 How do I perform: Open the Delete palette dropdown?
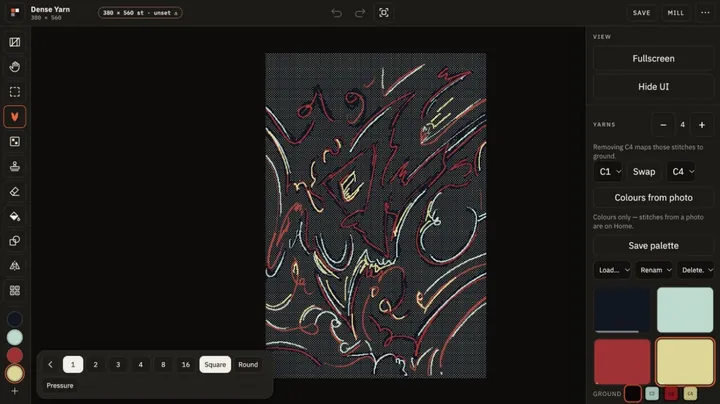tap(696, 270)
